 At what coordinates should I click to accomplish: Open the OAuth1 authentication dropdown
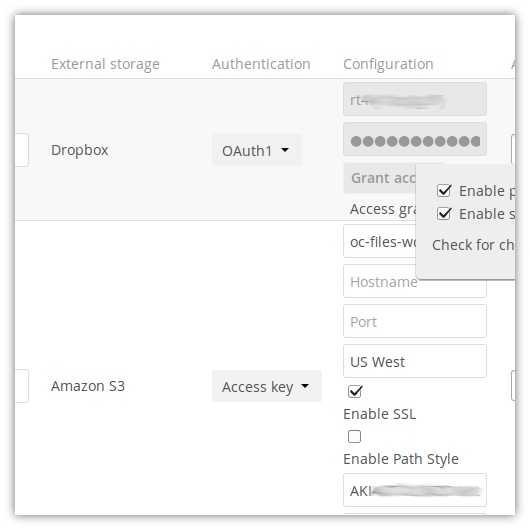pyautogui.click(x=257, y=150)
